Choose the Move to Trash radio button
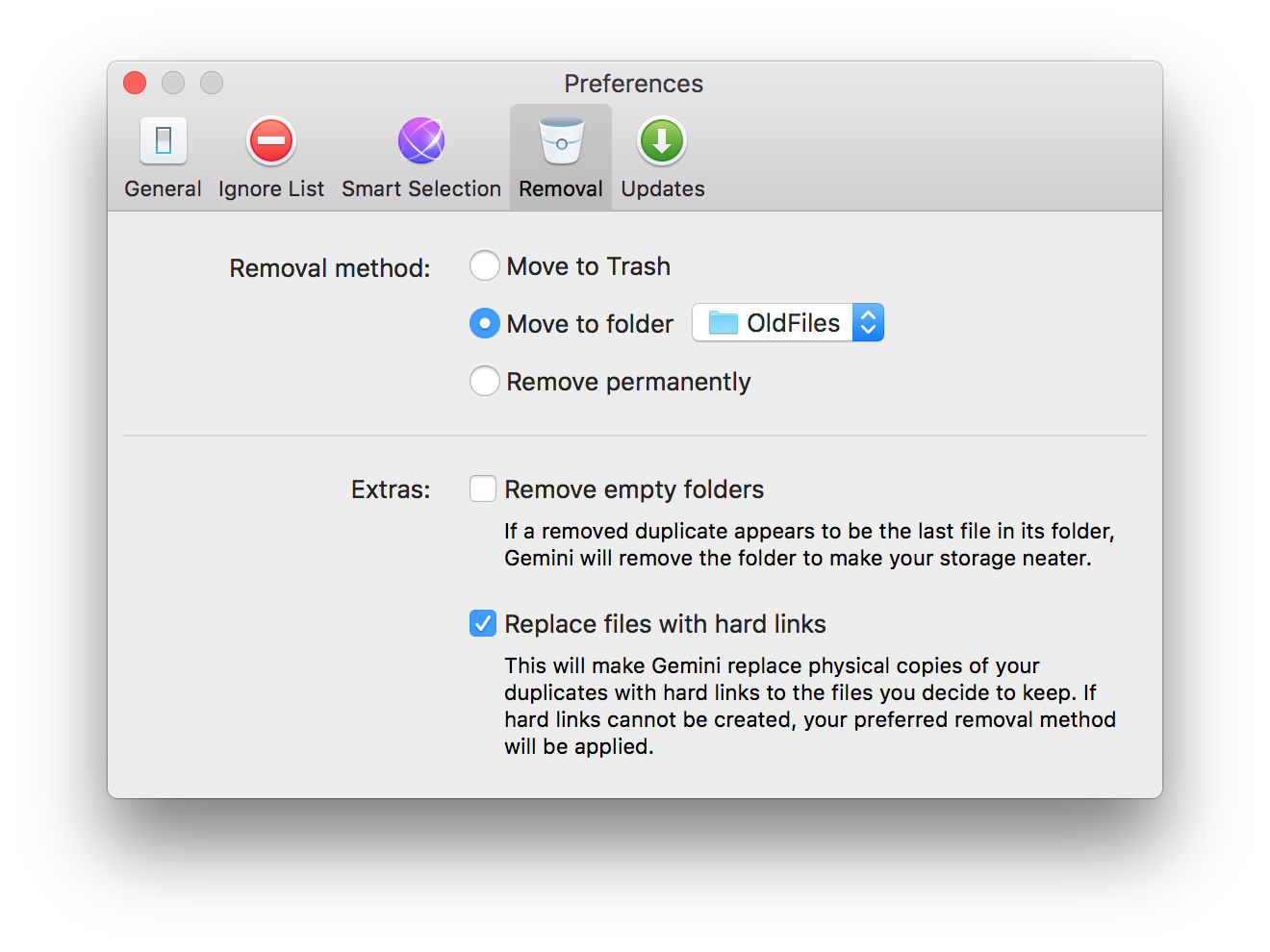The height and width of the screenshot is (952, 1270). (484, 266)
